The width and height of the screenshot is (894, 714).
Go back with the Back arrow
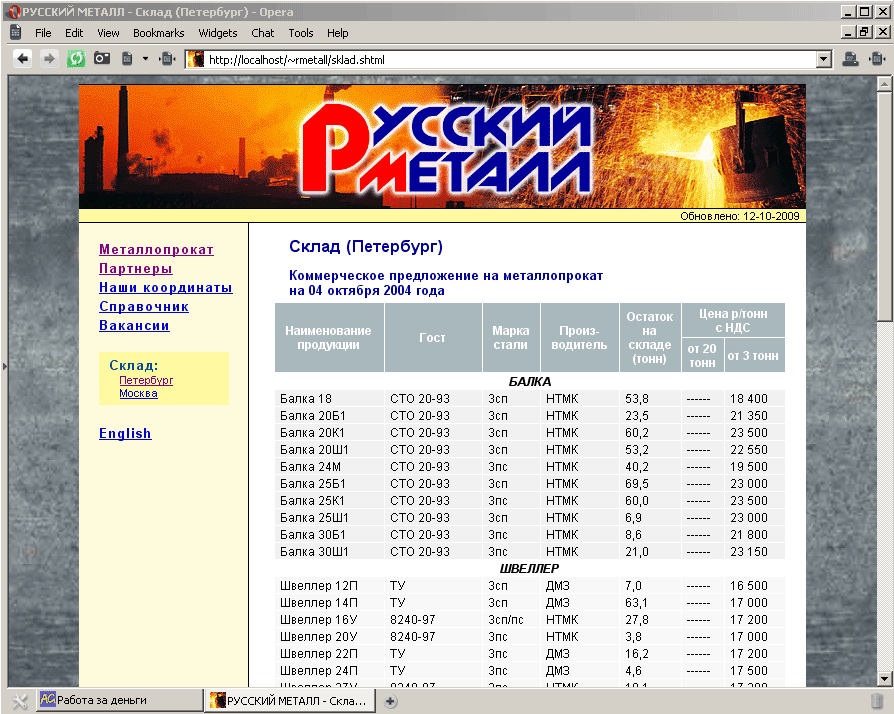point(22,59)
